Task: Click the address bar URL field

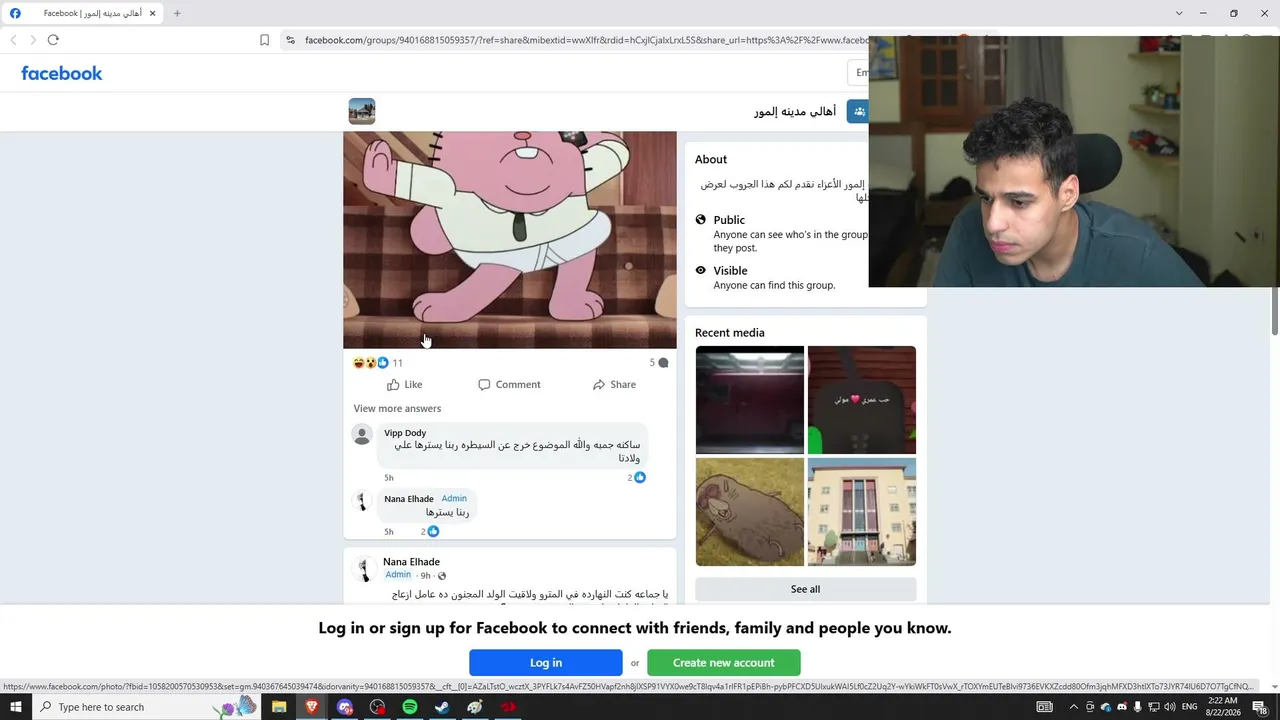Action: tap(586, 40)
